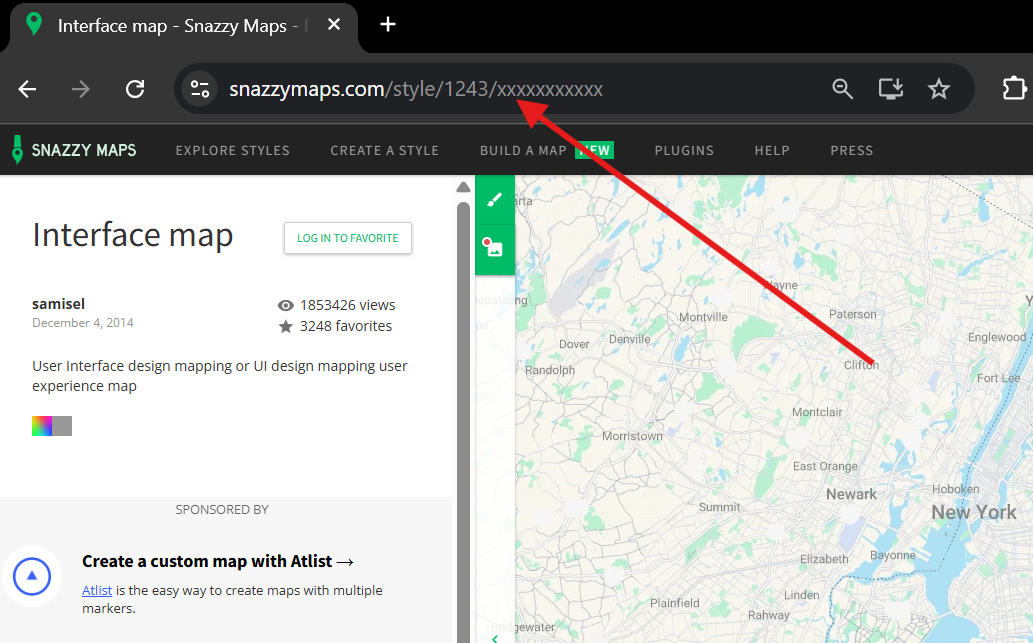Viewport: 1033px width, 643px height.
Task: Close the Interface map browser tab
Action: coord(334,24)
